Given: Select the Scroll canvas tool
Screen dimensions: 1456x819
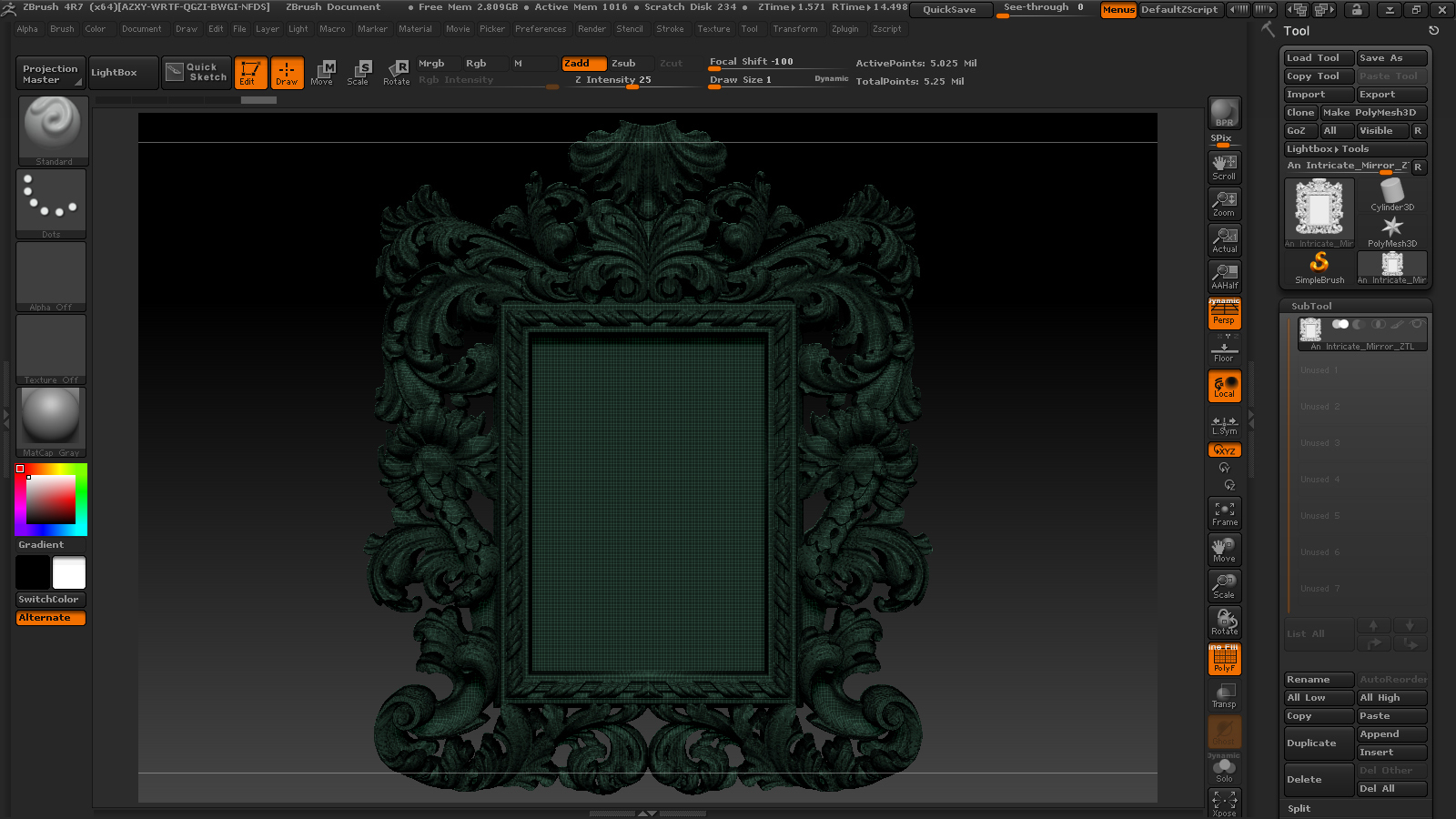Looking at the screenshot, I should pos(1224,167).
